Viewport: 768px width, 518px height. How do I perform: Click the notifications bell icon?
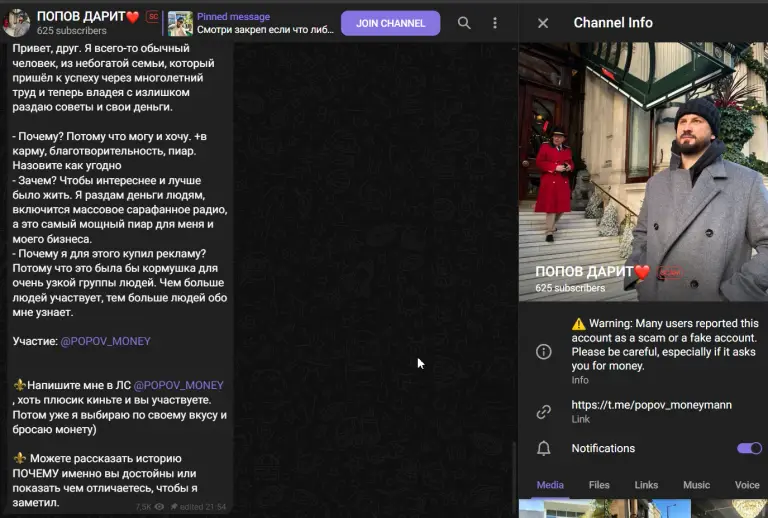coord(544,448)
